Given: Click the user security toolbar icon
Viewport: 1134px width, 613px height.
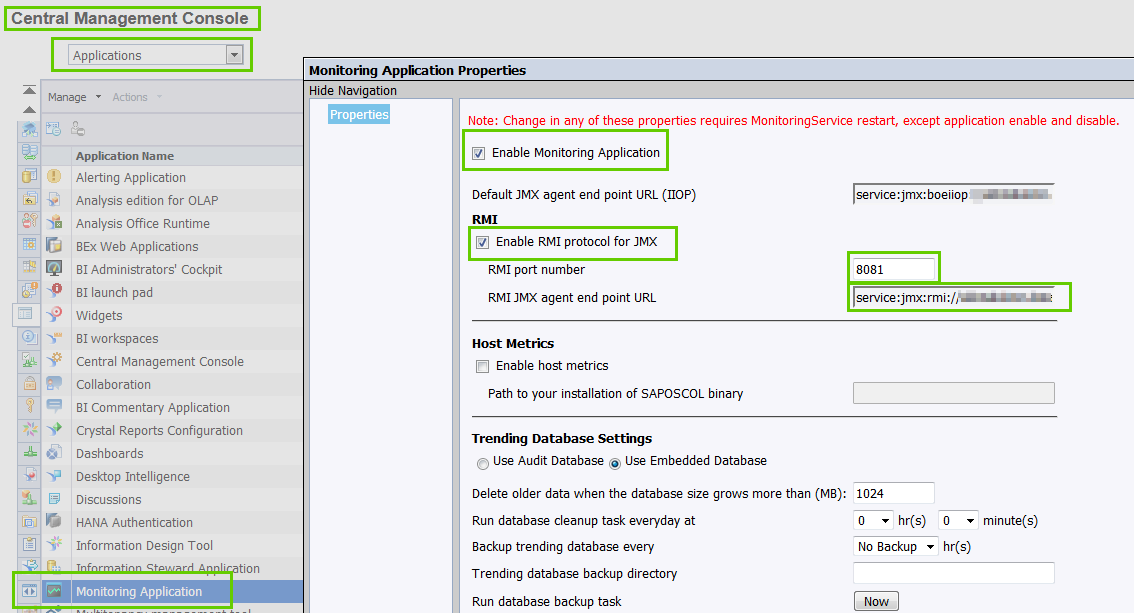Looking at the screenshot, I should click(78, 129).
